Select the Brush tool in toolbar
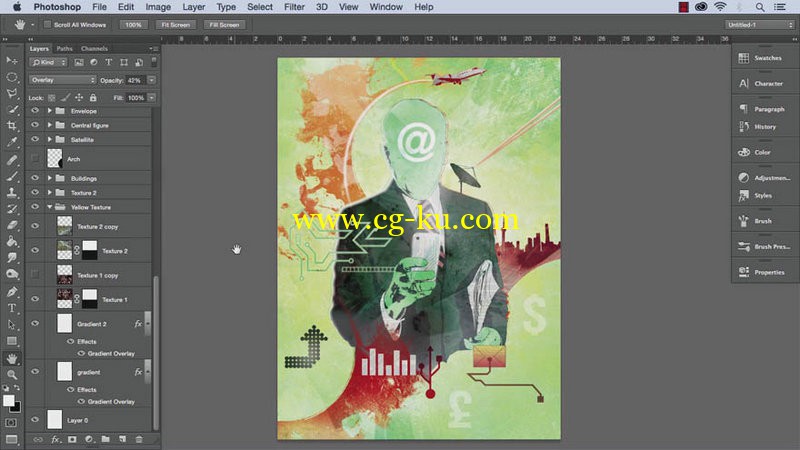The height and width of the screenshot is (450, 800). pyautogui.click(x=12, y=177)
